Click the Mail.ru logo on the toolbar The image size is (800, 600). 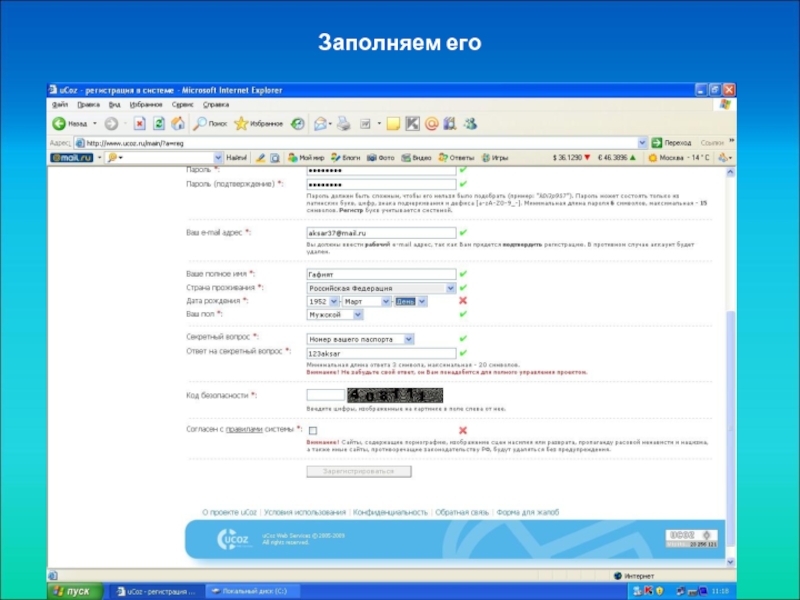pyautogui.click(x=72, y=158)
